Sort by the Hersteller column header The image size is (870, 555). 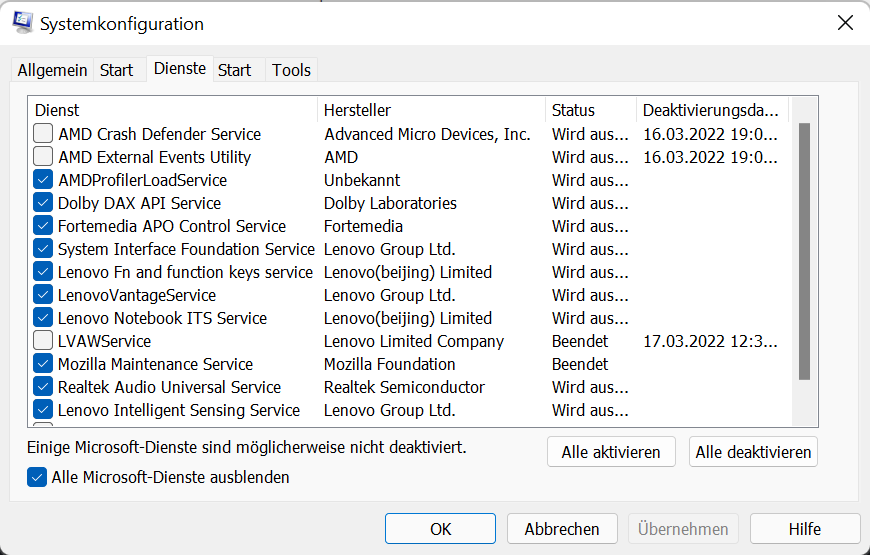[x=431, y=110]
